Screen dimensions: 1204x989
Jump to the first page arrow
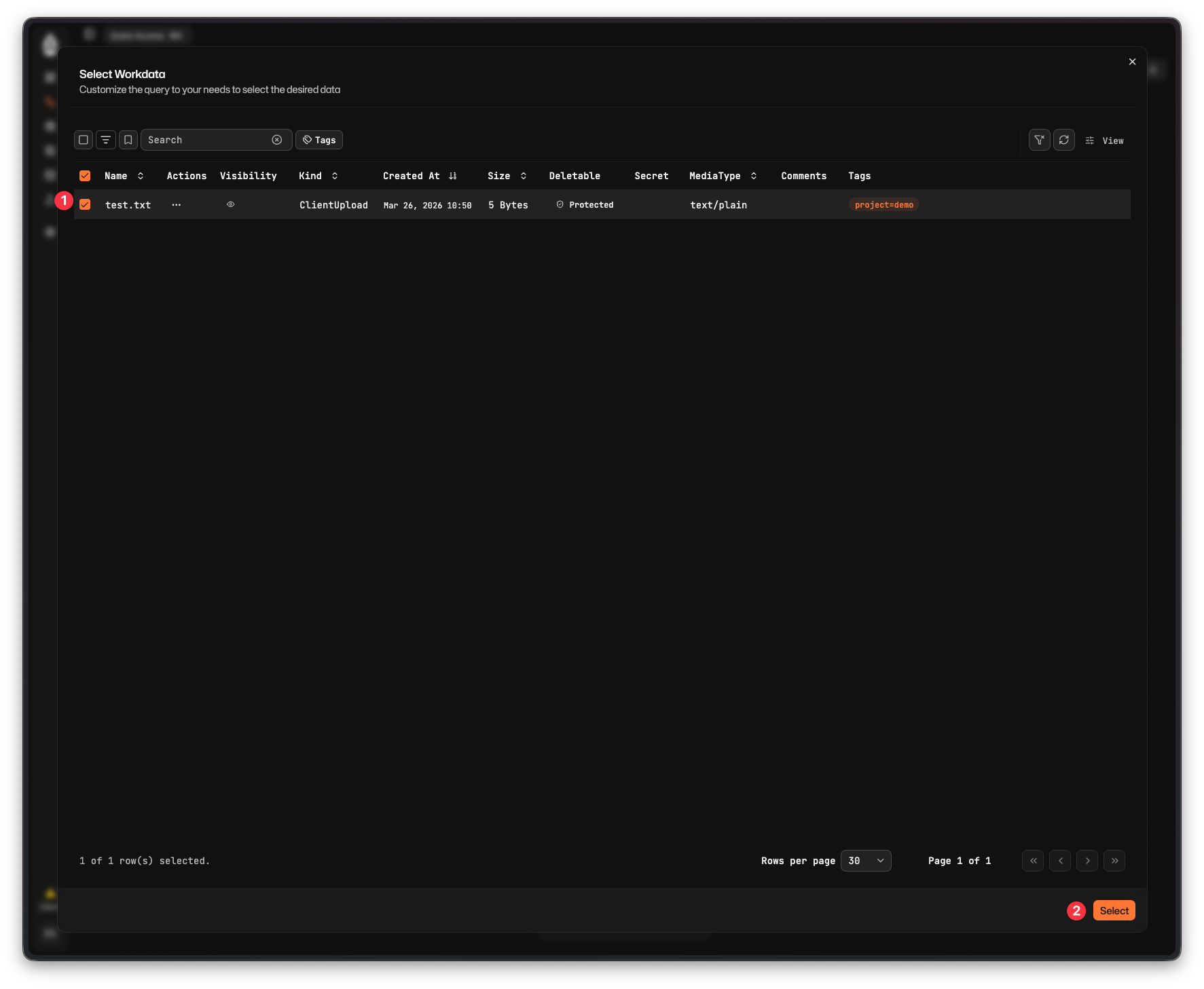point(1033,861)
